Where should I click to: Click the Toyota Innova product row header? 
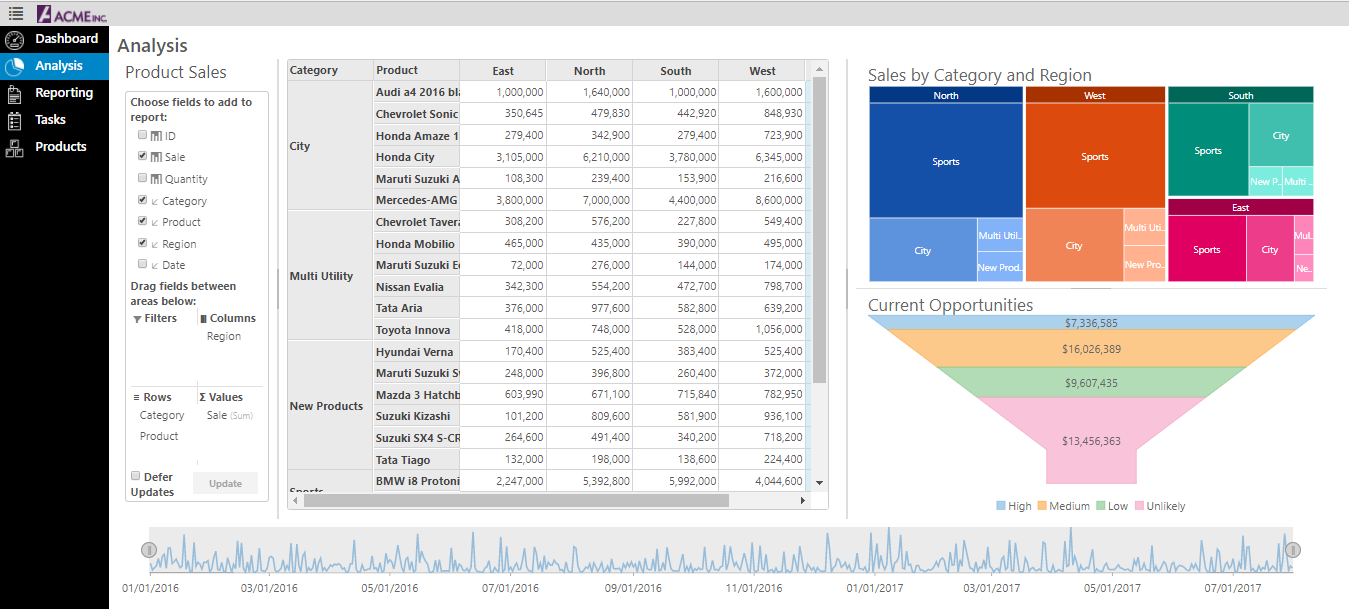[x=416, y=330]
